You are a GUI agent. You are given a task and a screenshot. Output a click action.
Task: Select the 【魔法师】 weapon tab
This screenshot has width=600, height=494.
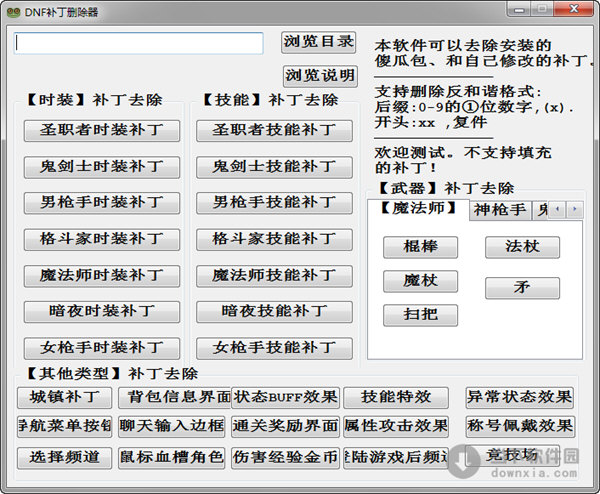(418, 209)
